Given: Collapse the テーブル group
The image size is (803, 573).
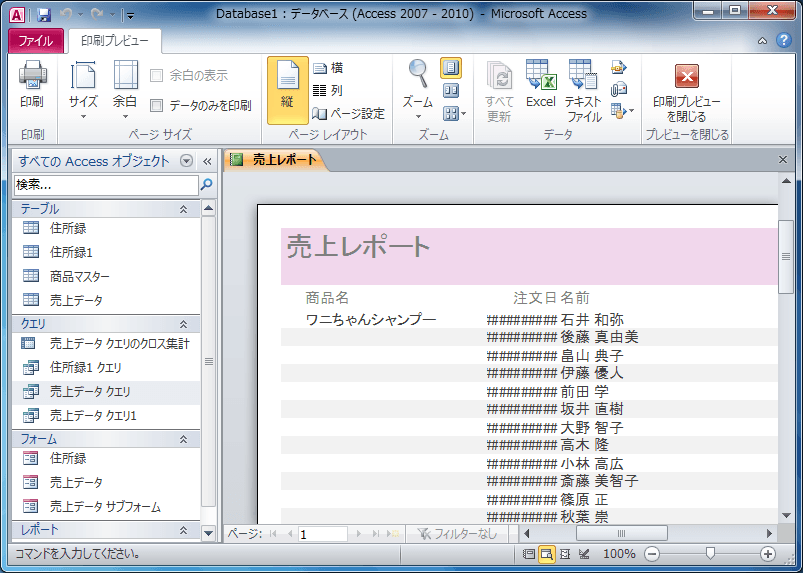Looking at the screenshot, I should tap(183, 209).
